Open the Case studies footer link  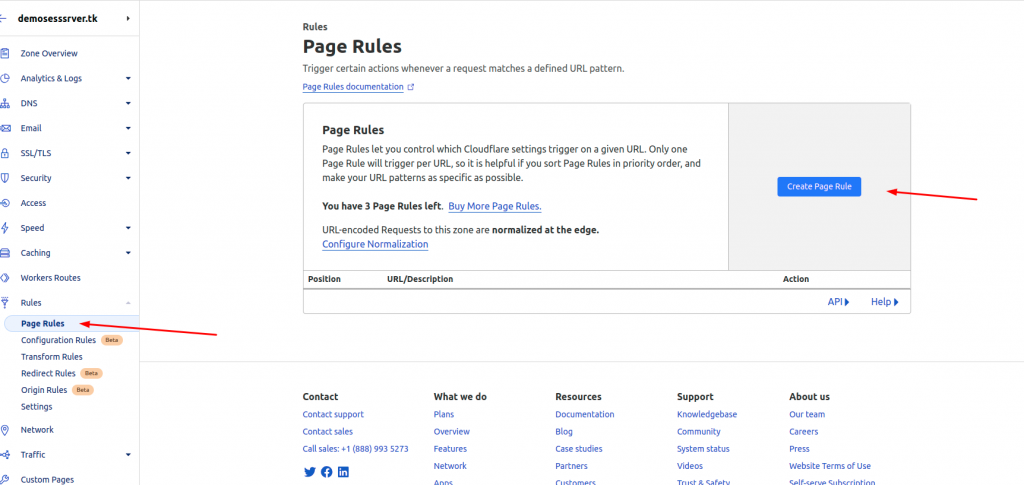coord(579,449)
